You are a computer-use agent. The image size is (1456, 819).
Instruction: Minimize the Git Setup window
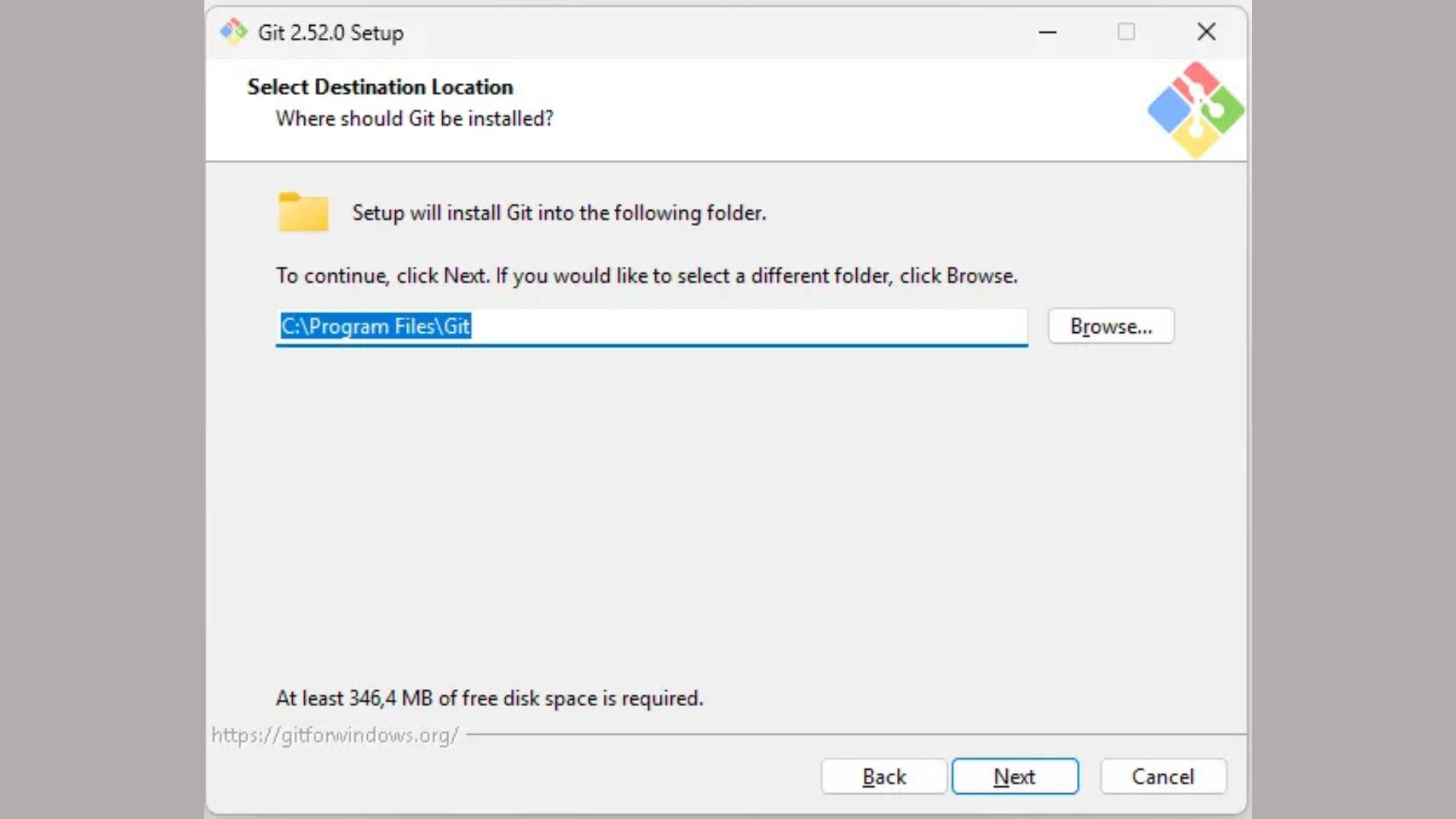pos(1047,32)
